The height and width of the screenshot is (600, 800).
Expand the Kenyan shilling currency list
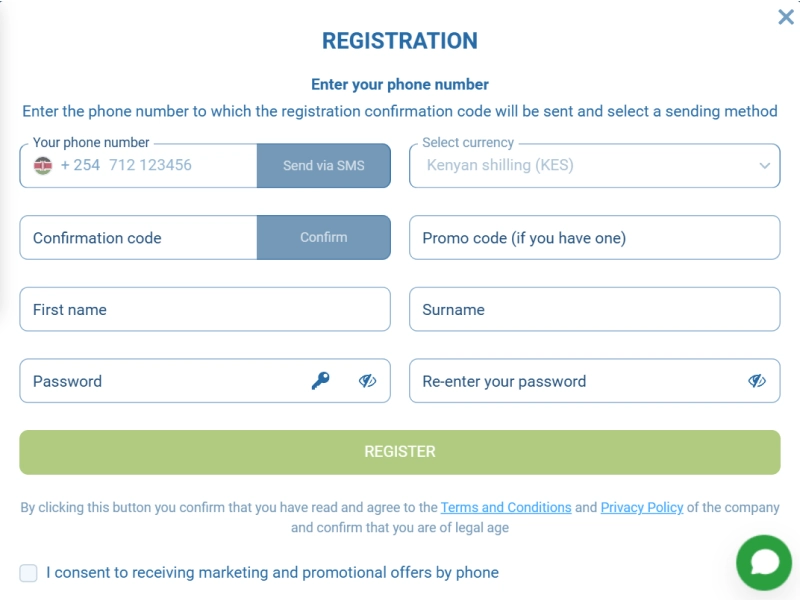tap(766, 166)
